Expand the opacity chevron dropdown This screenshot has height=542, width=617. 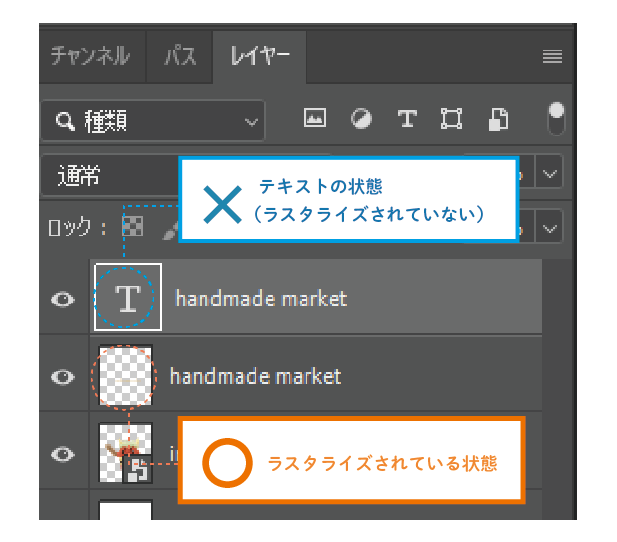tap(550, 174)
